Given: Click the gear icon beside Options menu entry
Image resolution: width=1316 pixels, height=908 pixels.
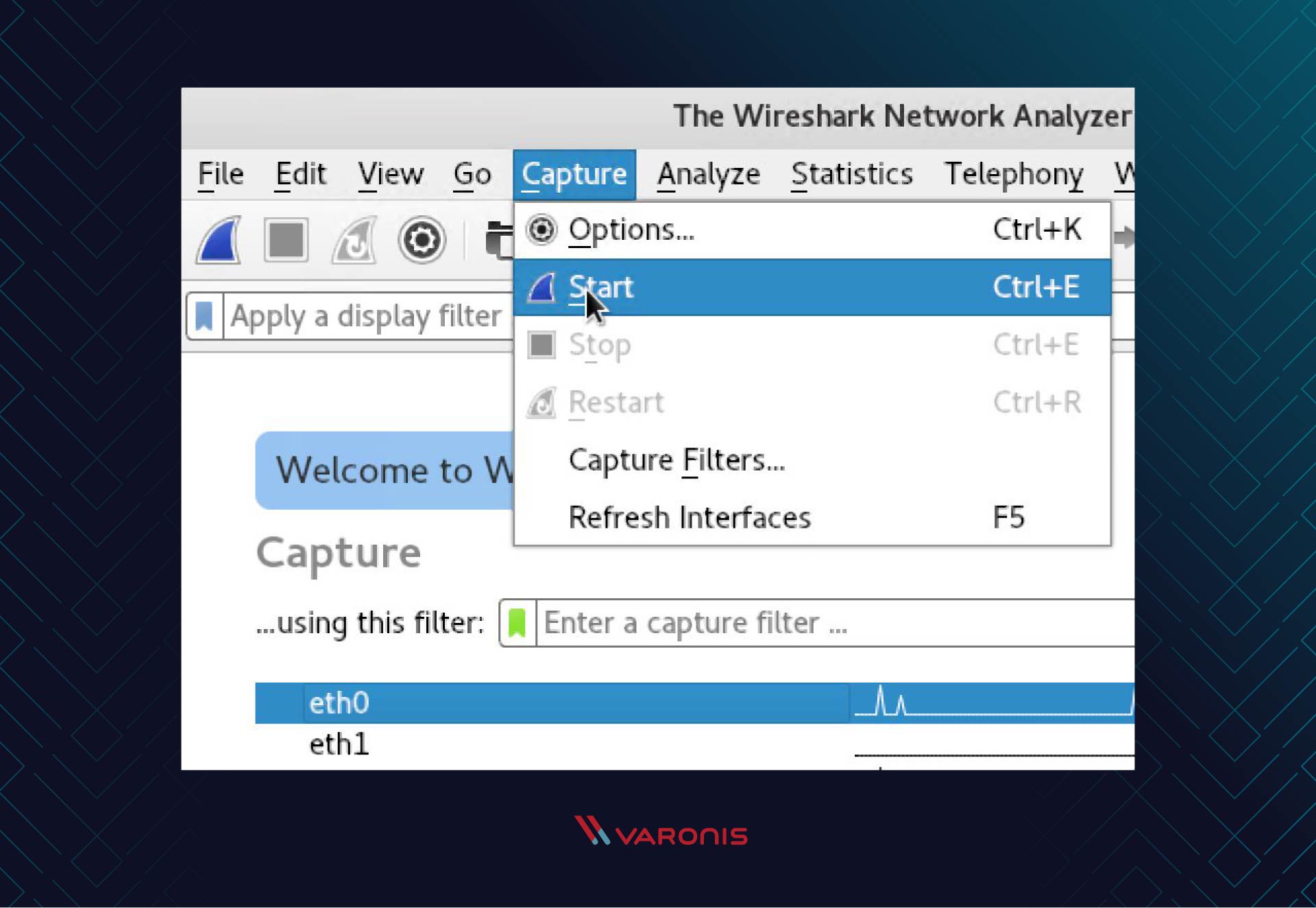Looking at the screenshot, I should (541, 230).
